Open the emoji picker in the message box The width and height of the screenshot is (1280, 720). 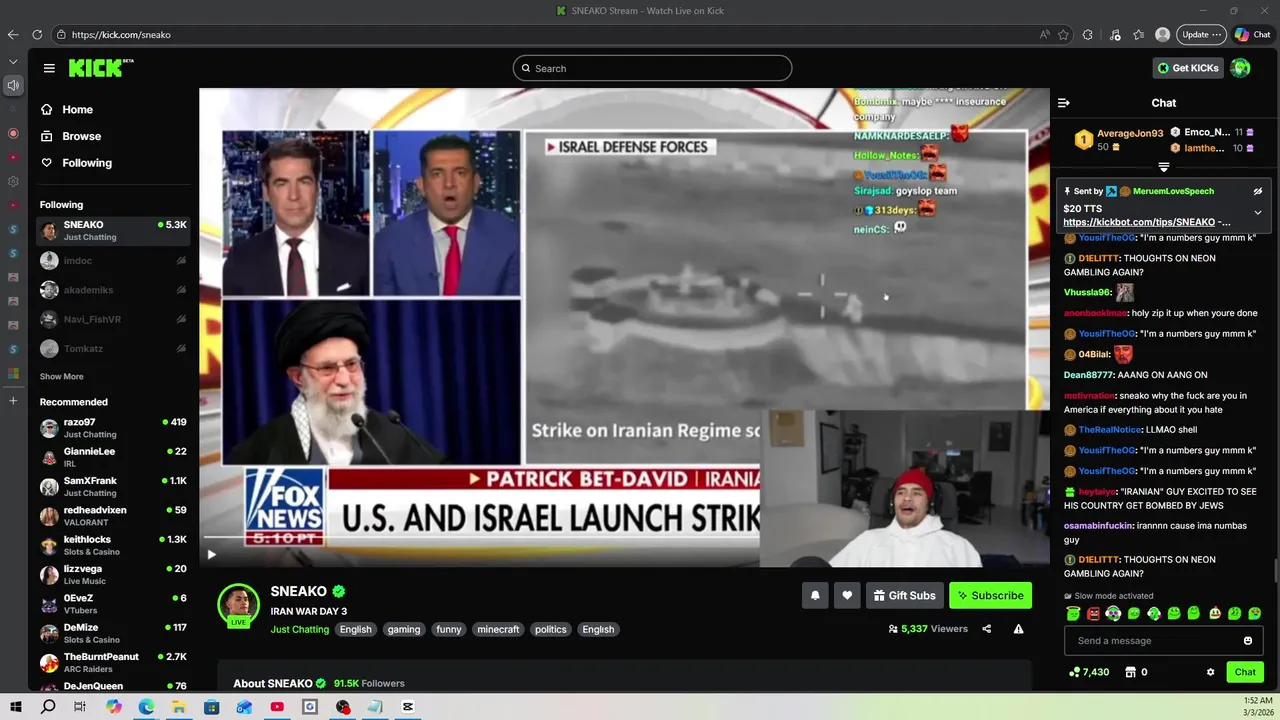point(1248,641)
